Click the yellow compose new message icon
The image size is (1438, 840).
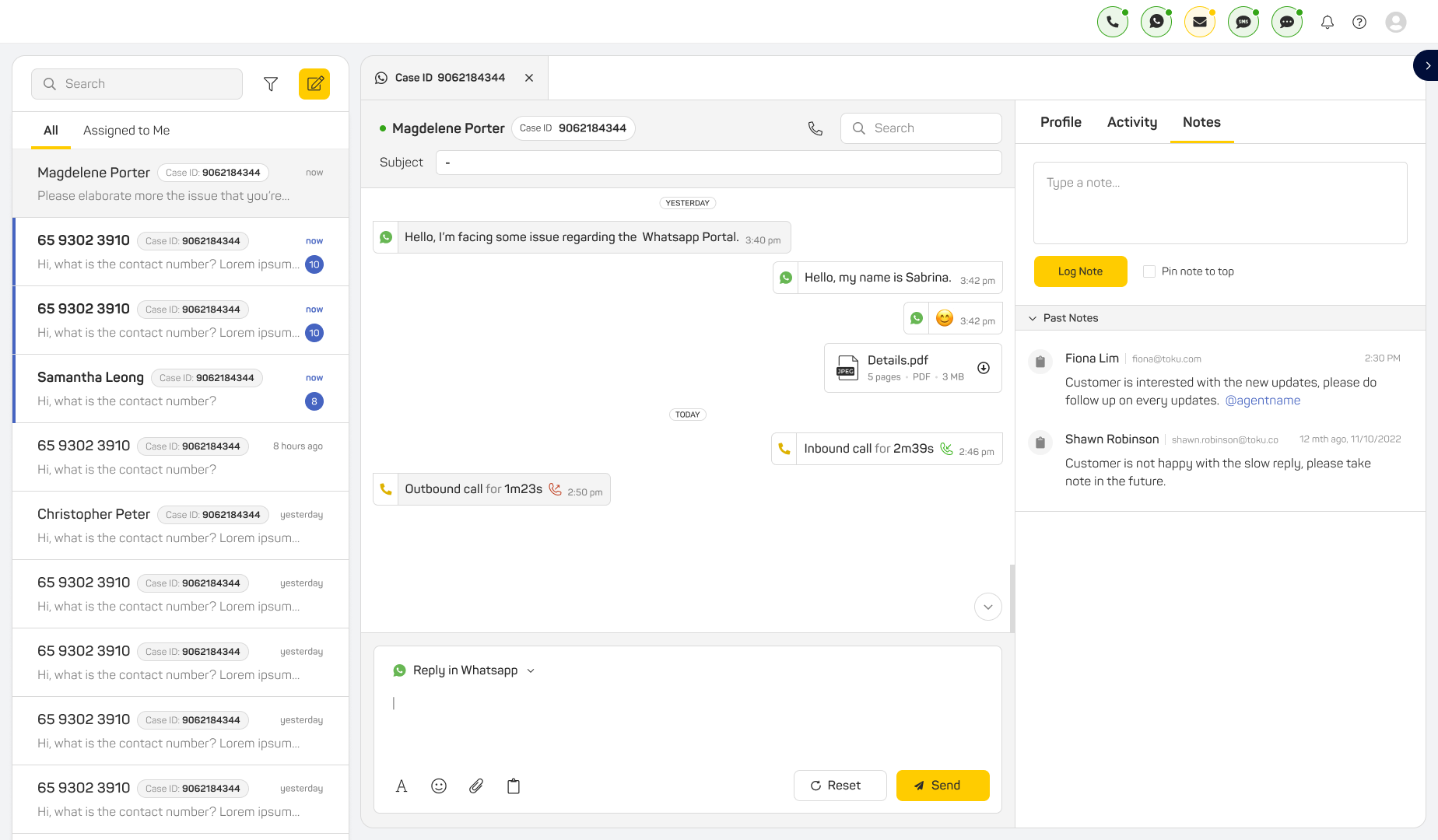click(x=314, y=84)
